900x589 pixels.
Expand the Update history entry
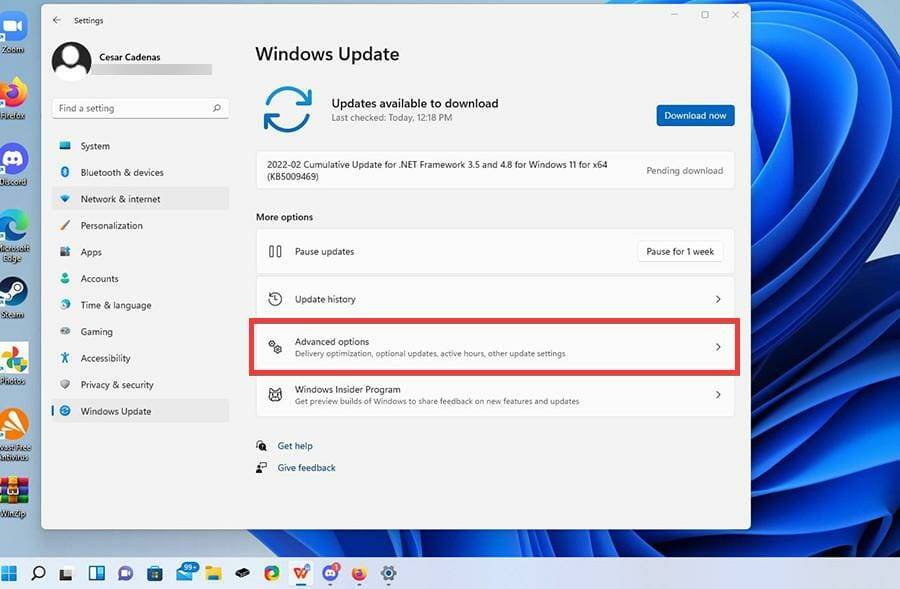tap(717, 299)
